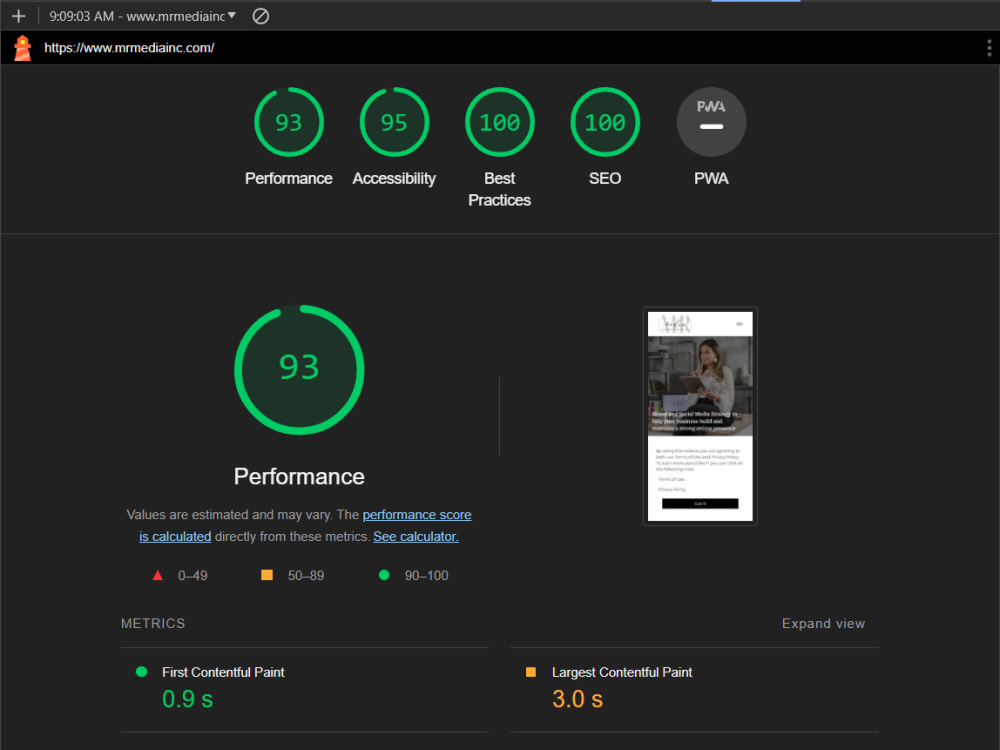The image size is (1000, 750).
Task: Click the METRICS section heading
Action: tap(153, 623)
